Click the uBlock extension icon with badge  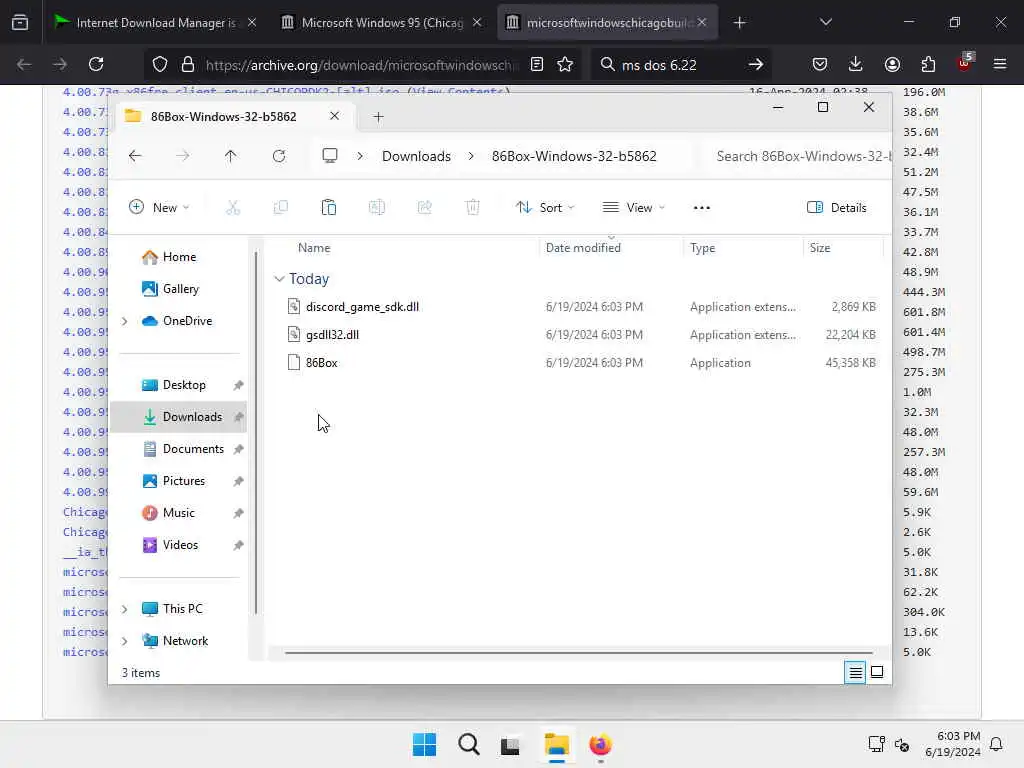[x=965, y=63]
